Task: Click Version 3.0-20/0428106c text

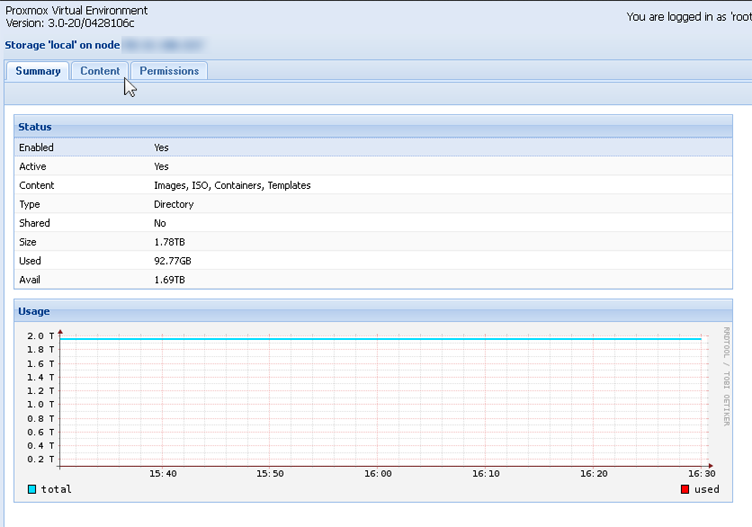Action: click(x=70, y=23)
